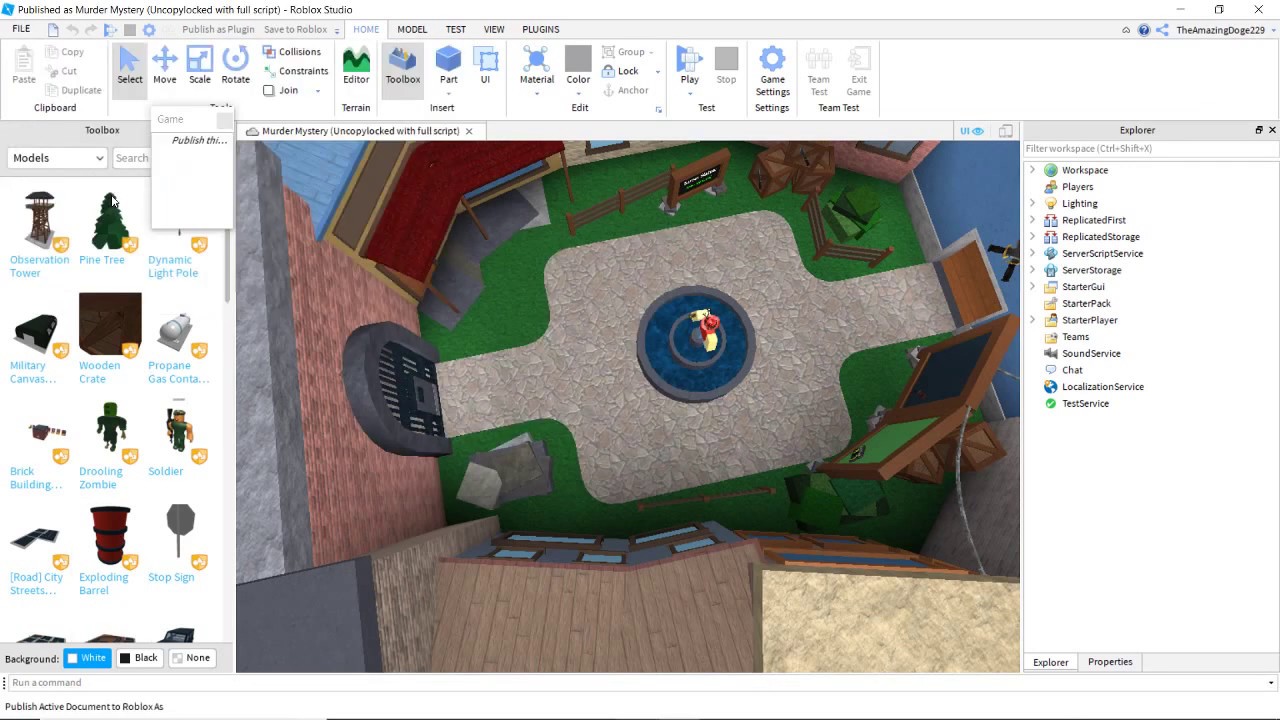Switch to the Explorer bottom tab
Image resolution: width=1280 pixels, height=720 pixels.
[1051, 662]
